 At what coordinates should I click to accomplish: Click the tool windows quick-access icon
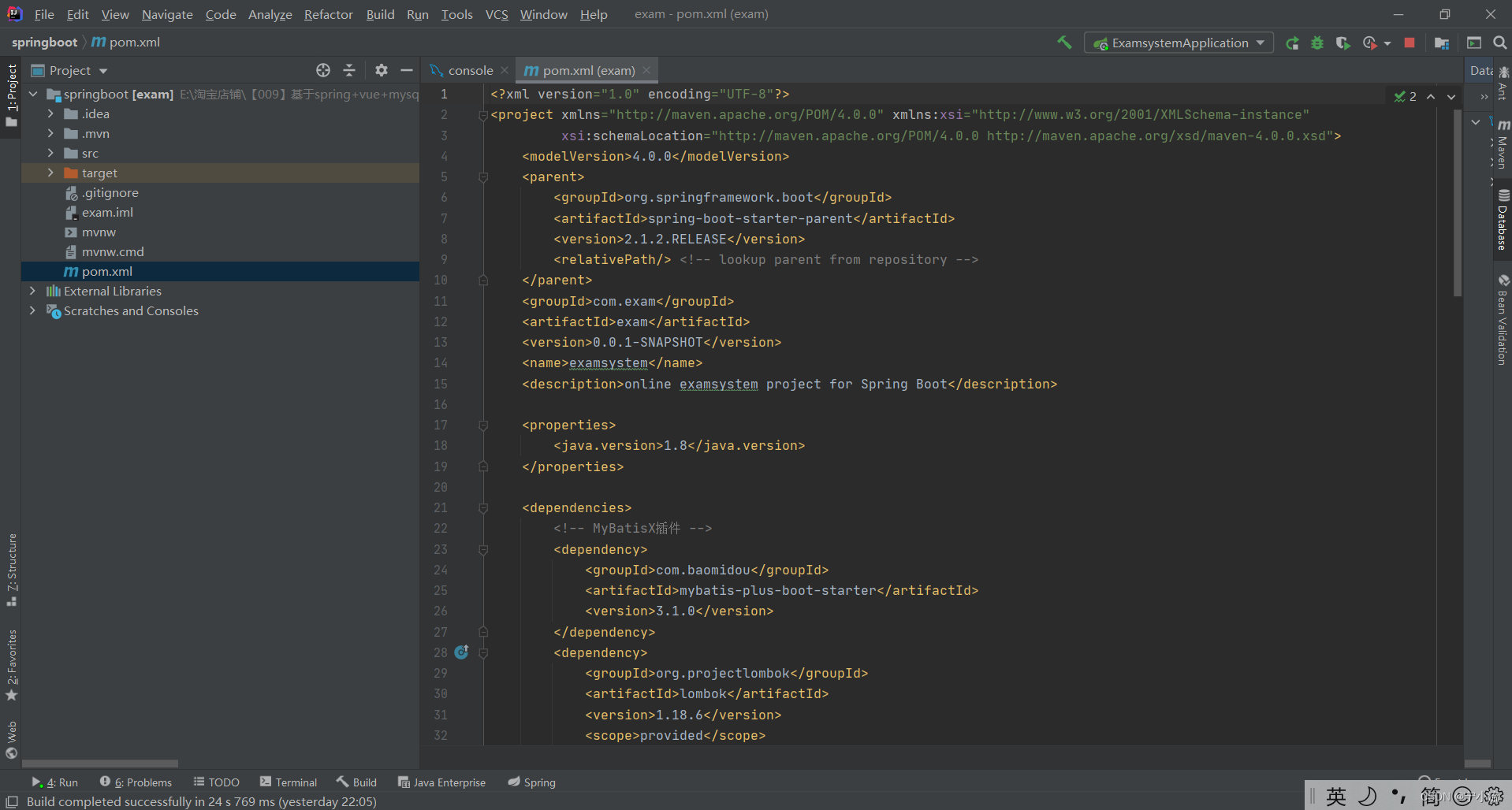click(12, 801)
